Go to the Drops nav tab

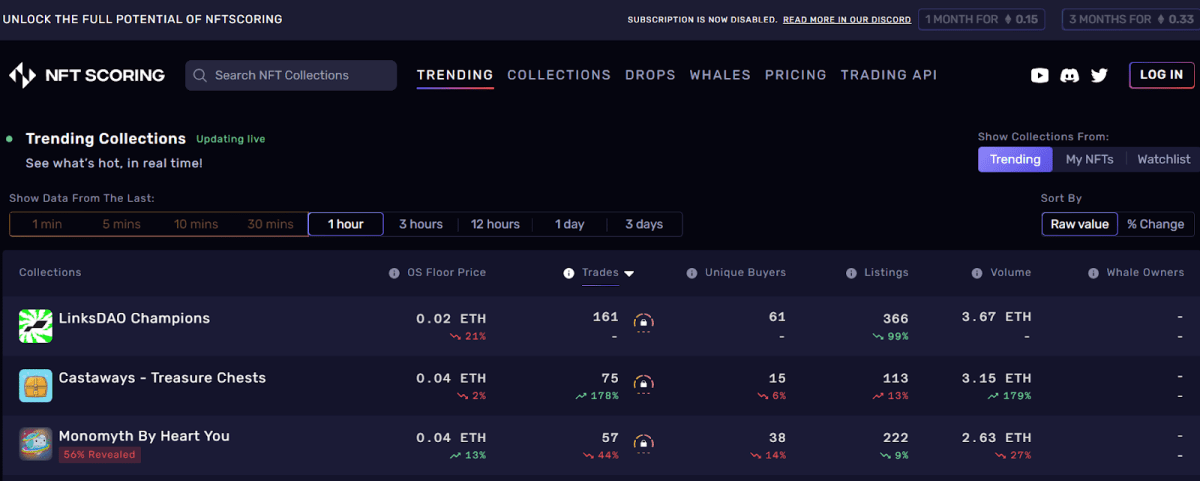point(650,75)
